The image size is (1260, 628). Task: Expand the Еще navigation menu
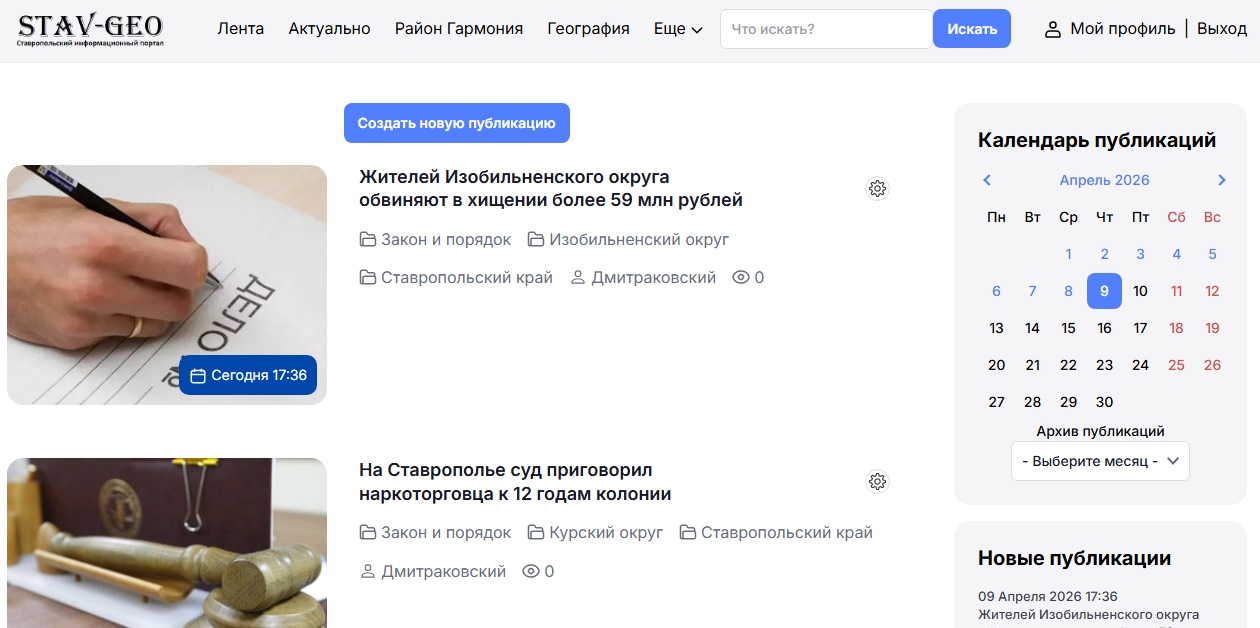[x=678, y=29]
